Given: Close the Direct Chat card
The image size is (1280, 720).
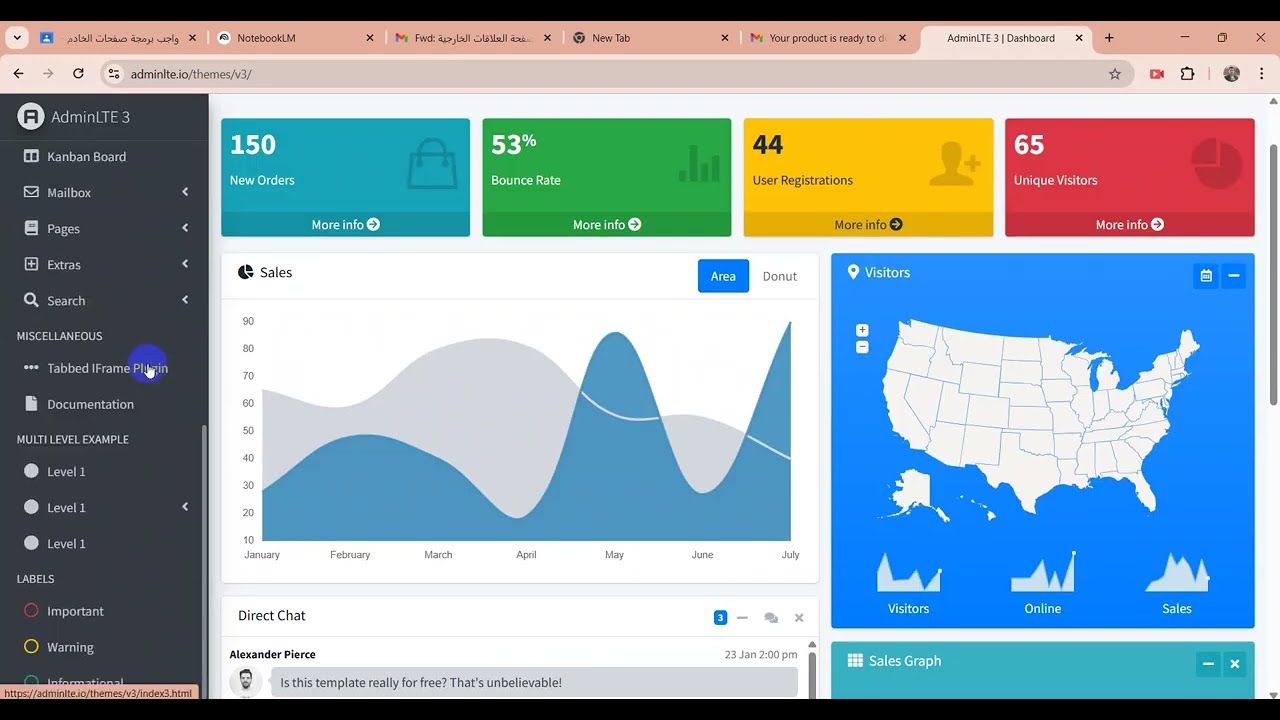Looking at the screenshot, I should click(799, 618).
